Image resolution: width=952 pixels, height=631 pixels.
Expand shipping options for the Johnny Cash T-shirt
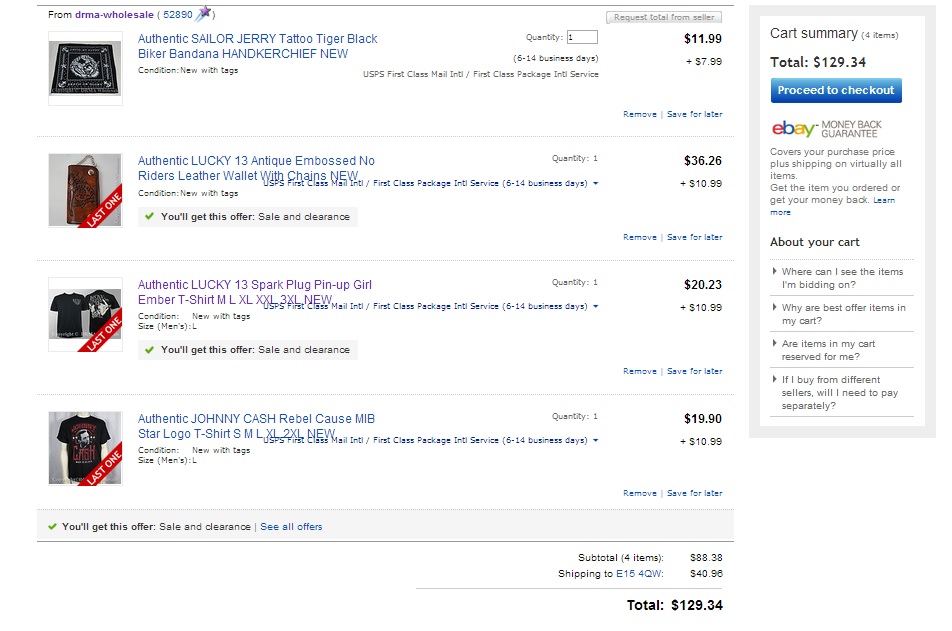coord(596,441)
